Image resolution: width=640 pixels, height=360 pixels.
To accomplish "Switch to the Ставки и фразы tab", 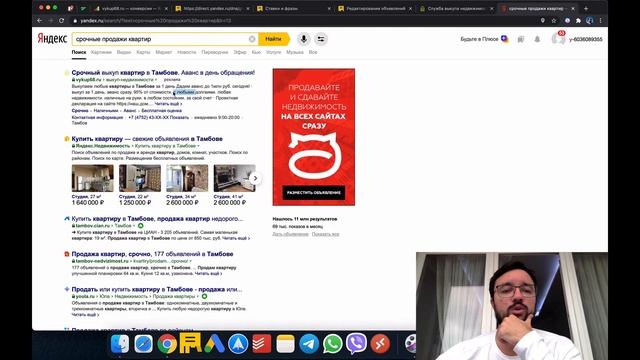I will point(294,8).
